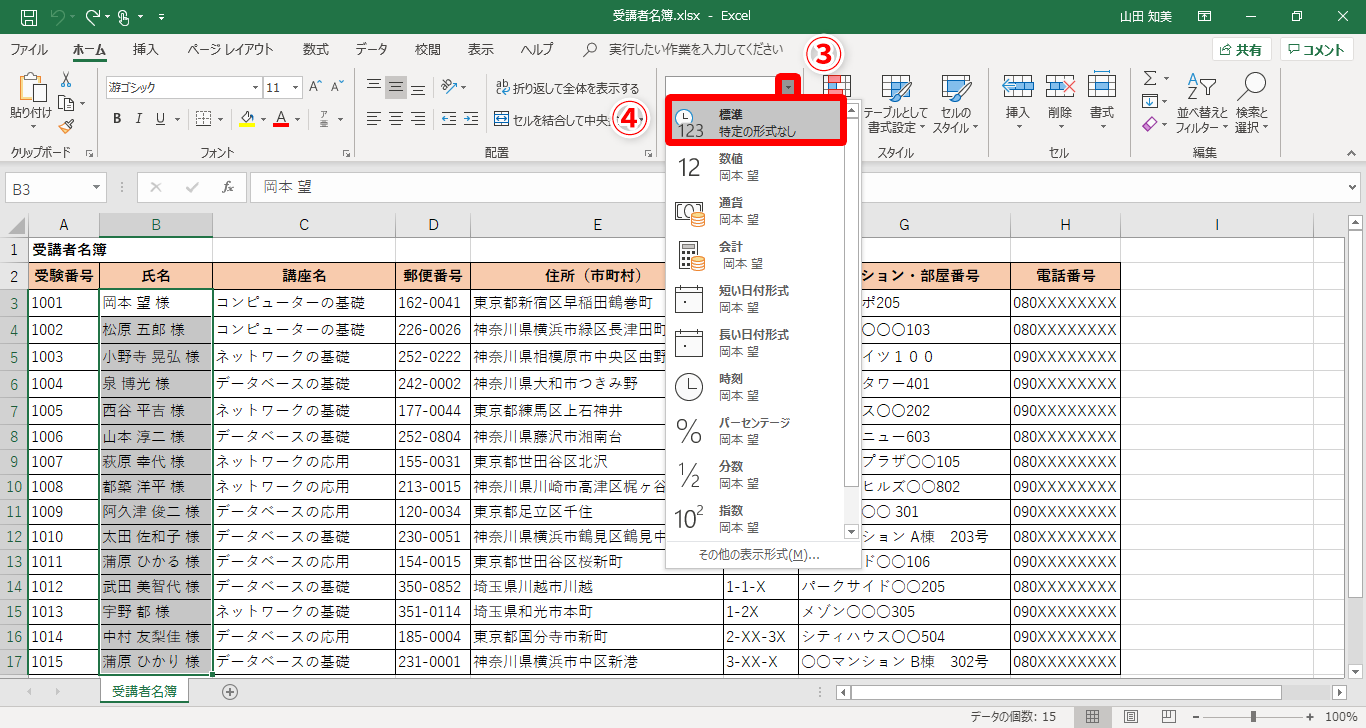Click the 共有 share button
1366x728 pixels.
coord(1241,50)
